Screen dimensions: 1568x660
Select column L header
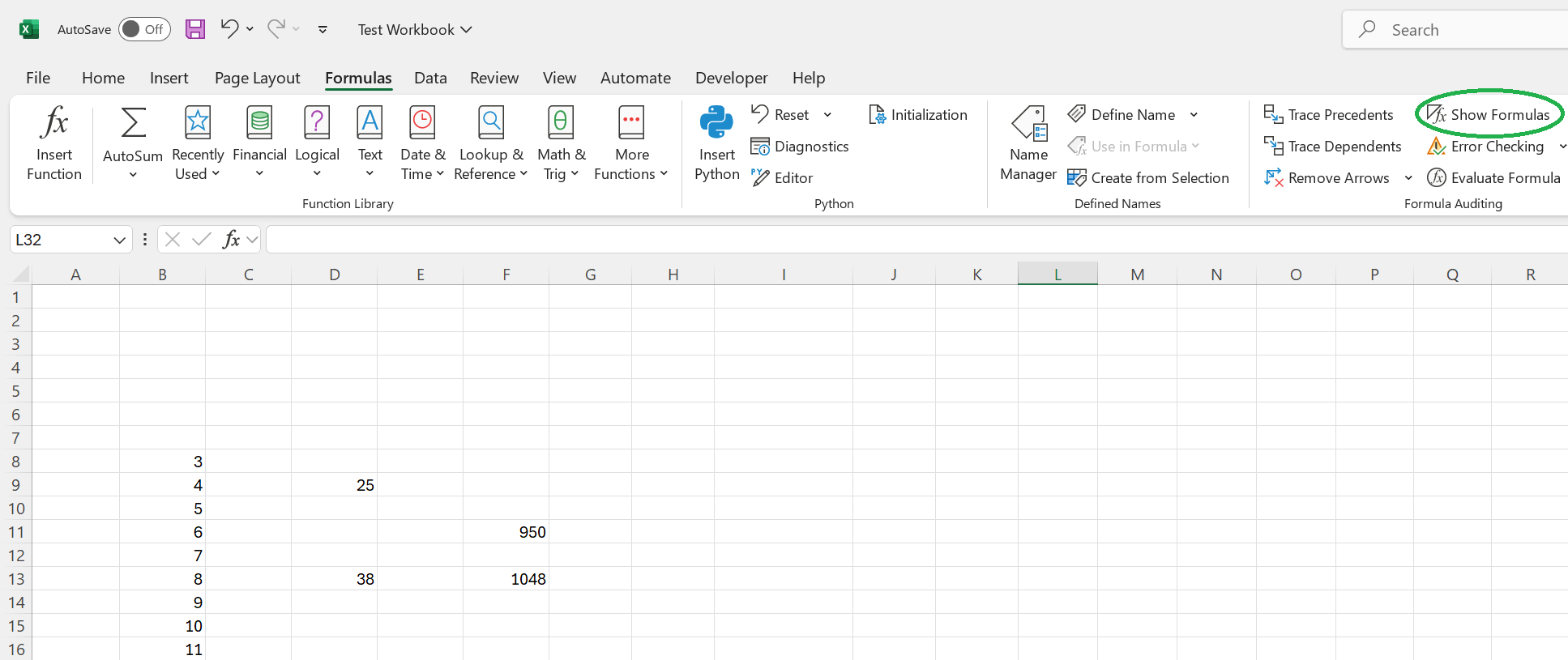pyautogui.click(x=1057, y=274)
